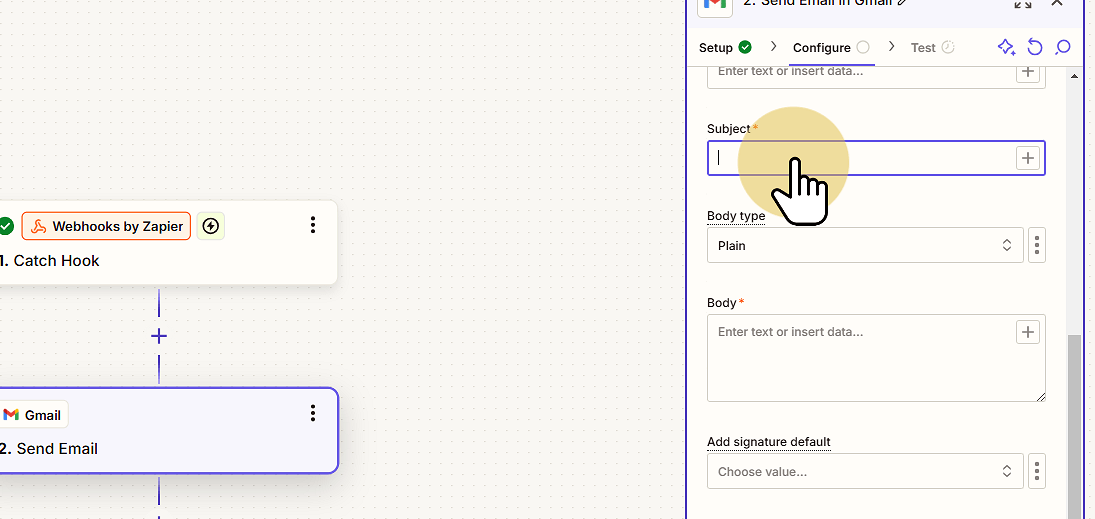Insert data with Body field plus icon
1095x519 pixels.
point(1027,332)
